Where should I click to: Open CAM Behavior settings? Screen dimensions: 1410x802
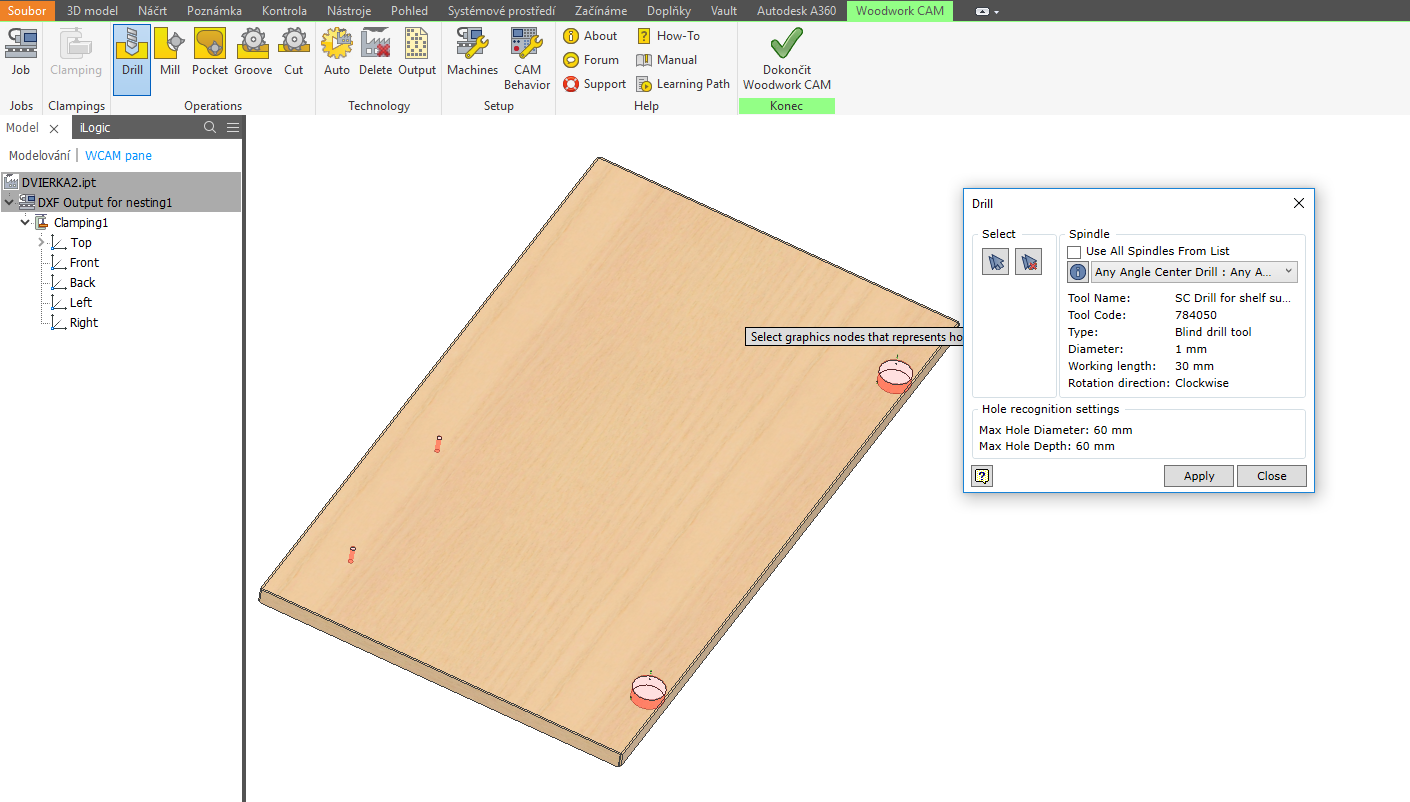526,58
